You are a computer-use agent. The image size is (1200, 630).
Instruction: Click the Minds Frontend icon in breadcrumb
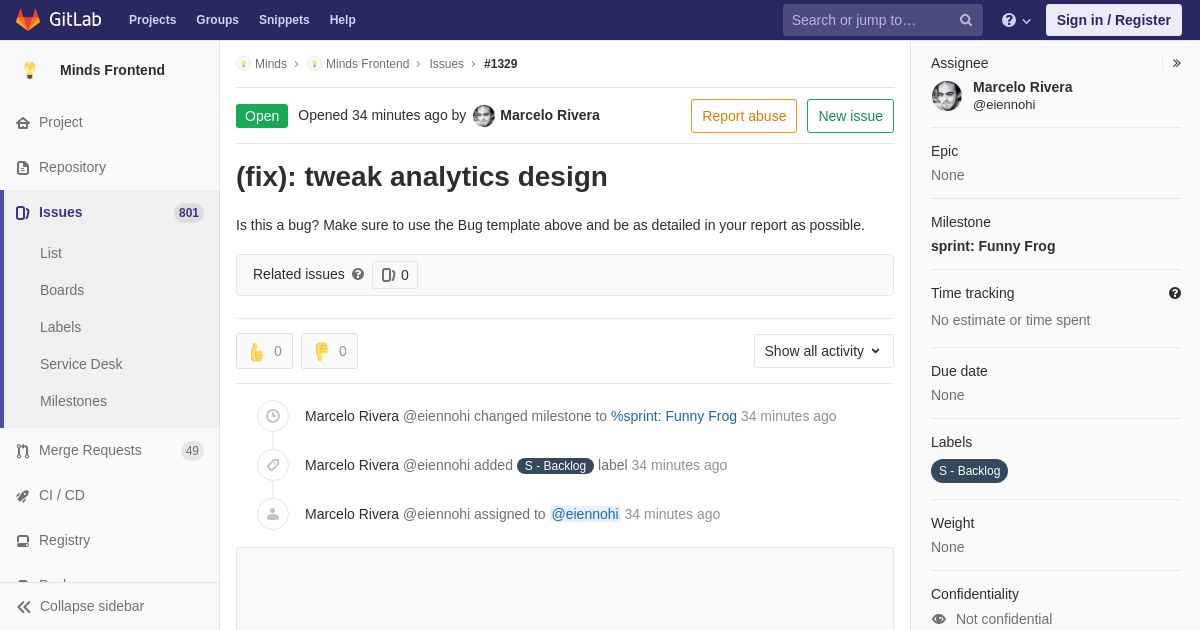[x=314, y=64]
